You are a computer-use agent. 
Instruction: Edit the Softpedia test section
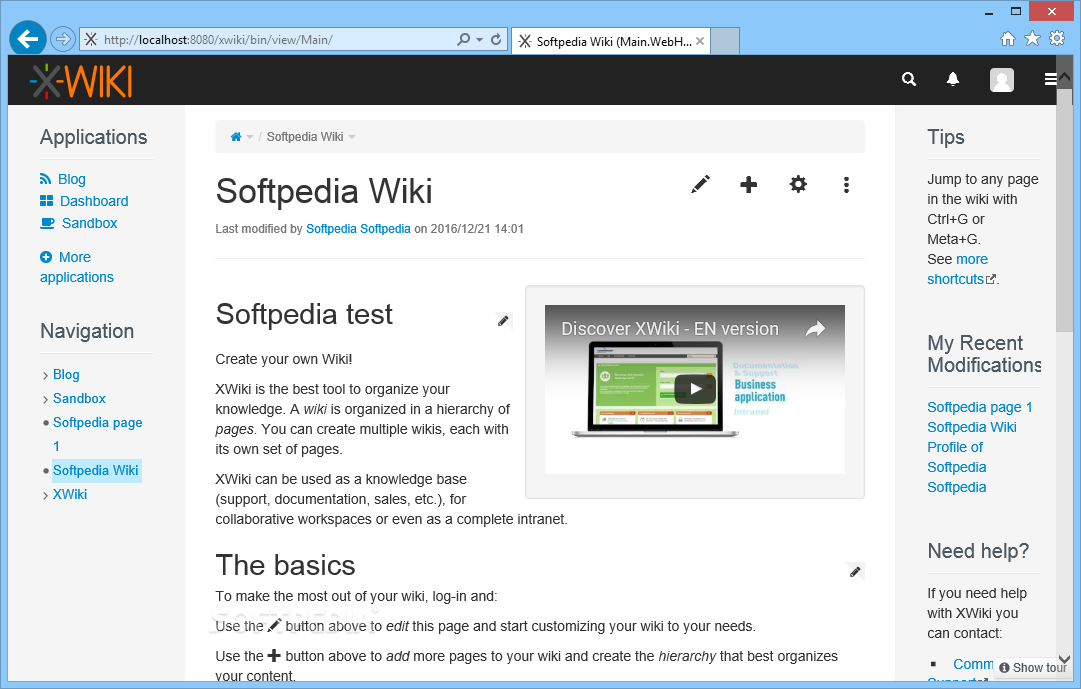click(503, 321)
